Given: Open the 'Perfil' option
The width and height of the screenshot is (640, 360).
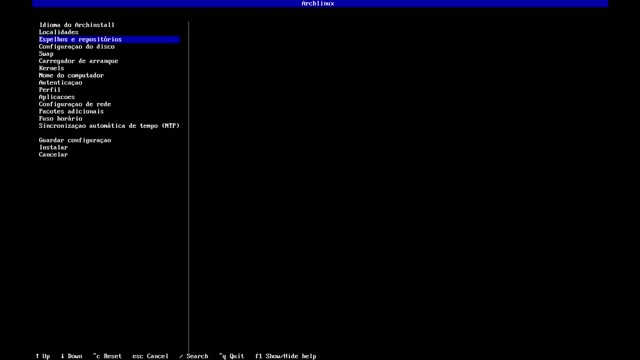Looking at the screenshot, I should 50,90.
